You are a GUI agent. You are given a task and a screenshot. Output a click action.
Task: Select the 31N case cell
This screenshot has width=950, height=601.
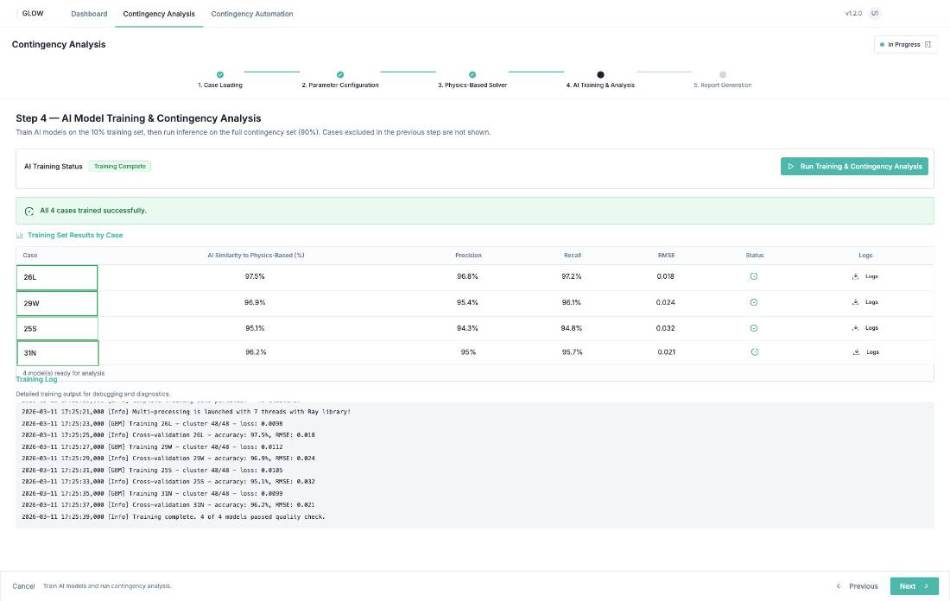tap(58, 353)
